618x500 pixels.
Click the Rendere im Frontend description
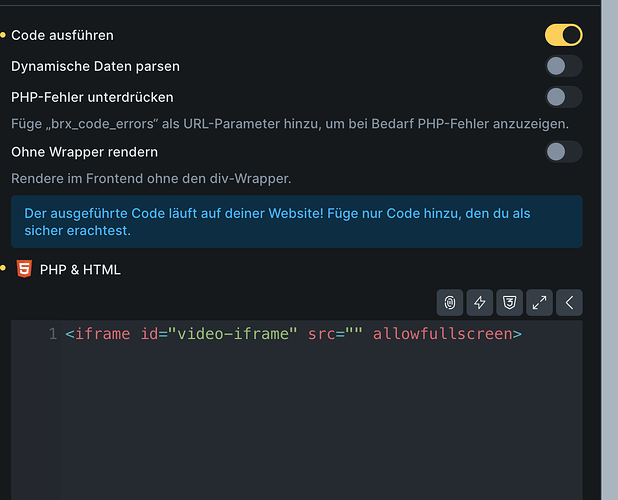tap(151, 178)
